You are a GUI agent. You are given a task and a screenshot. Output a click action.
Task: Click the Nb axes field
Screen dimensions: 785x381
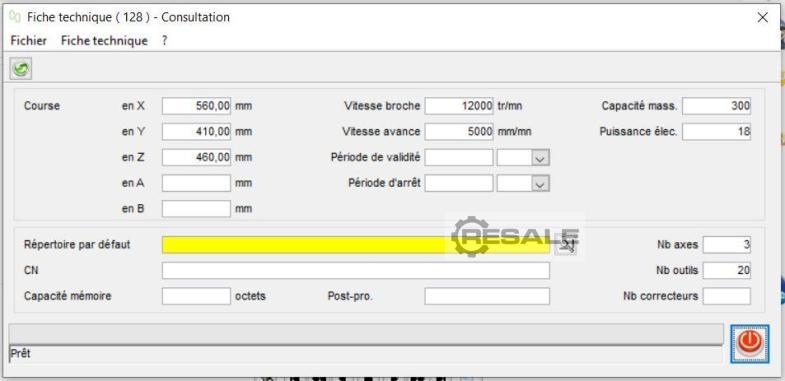(x=727, y=245)
